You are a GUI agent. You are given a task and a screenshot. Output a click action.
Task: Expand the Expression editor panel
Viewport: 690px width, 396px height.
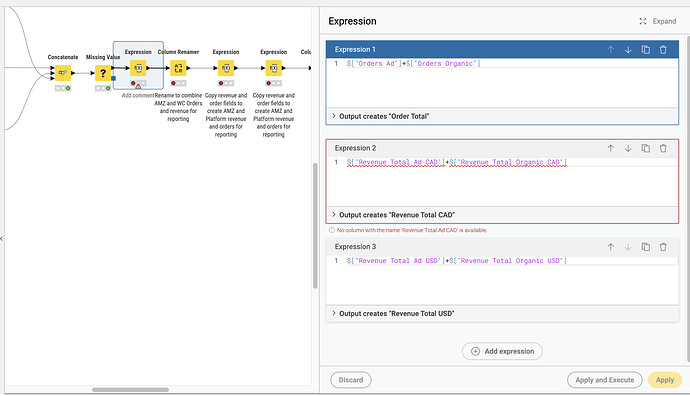657,21
